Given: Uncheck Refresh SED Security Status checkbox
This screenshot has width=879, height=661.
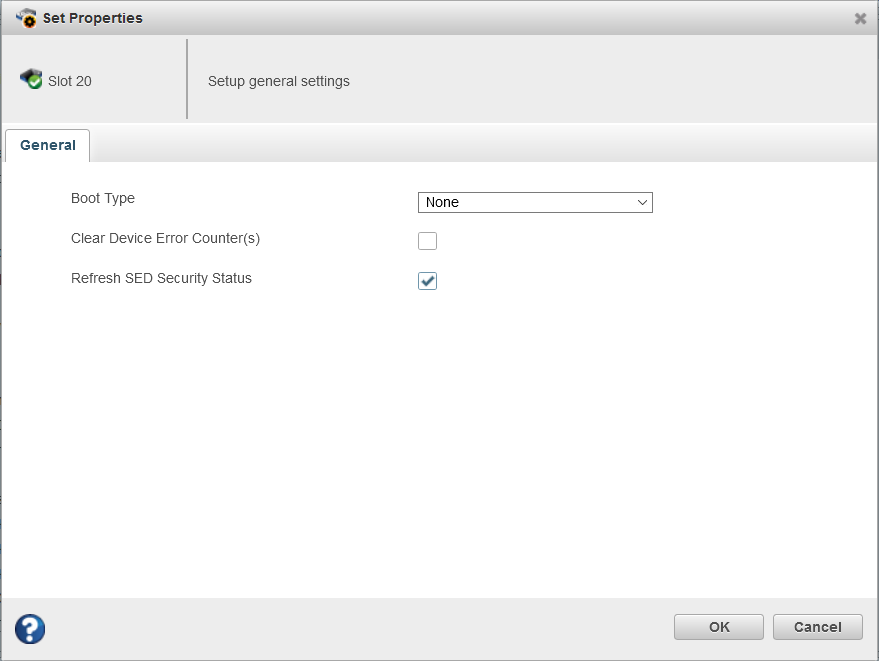Looking at the screenshot, I should pos(428,281).
